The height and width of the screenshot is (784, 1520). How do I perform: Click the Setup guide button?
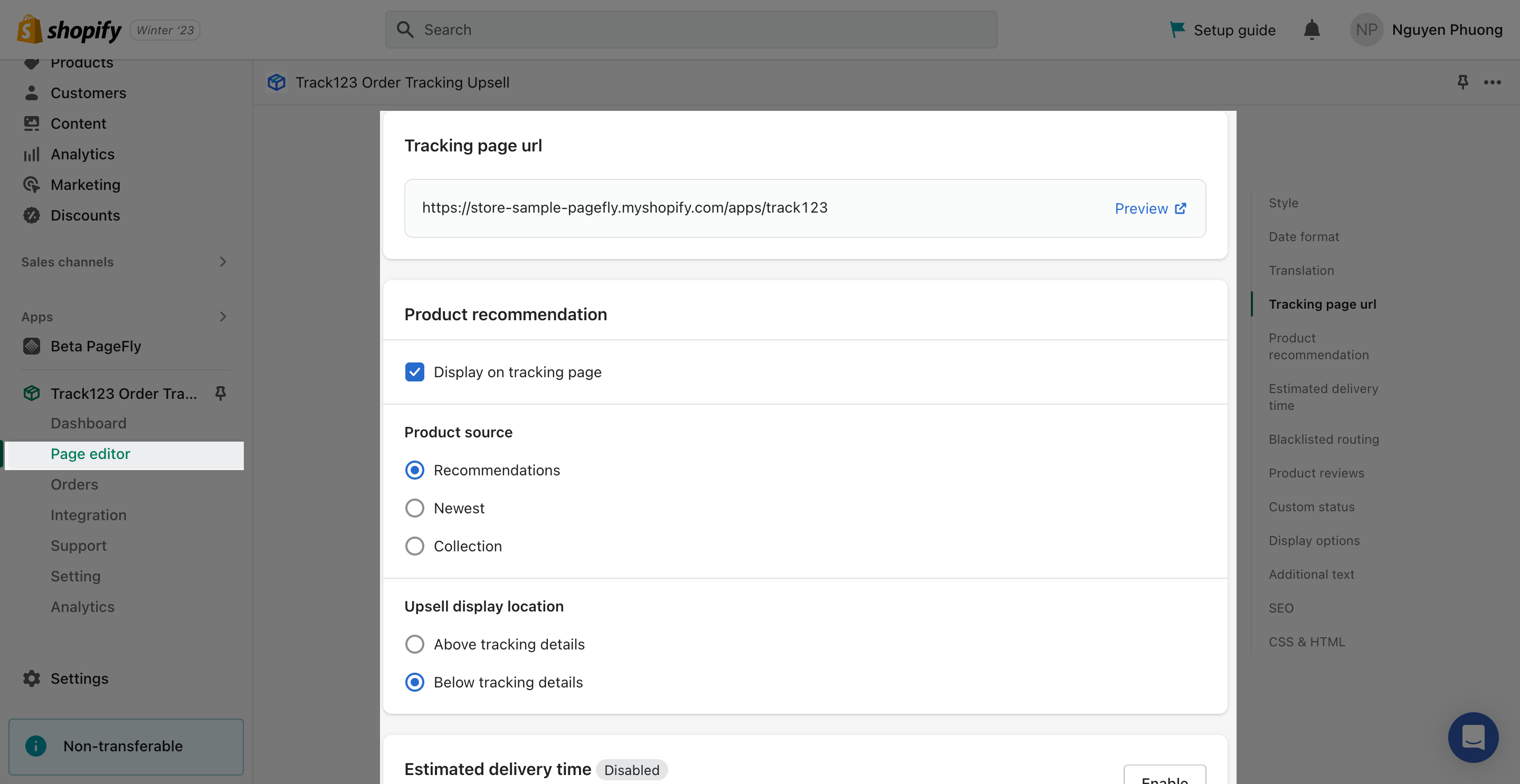pos(1223,30)
